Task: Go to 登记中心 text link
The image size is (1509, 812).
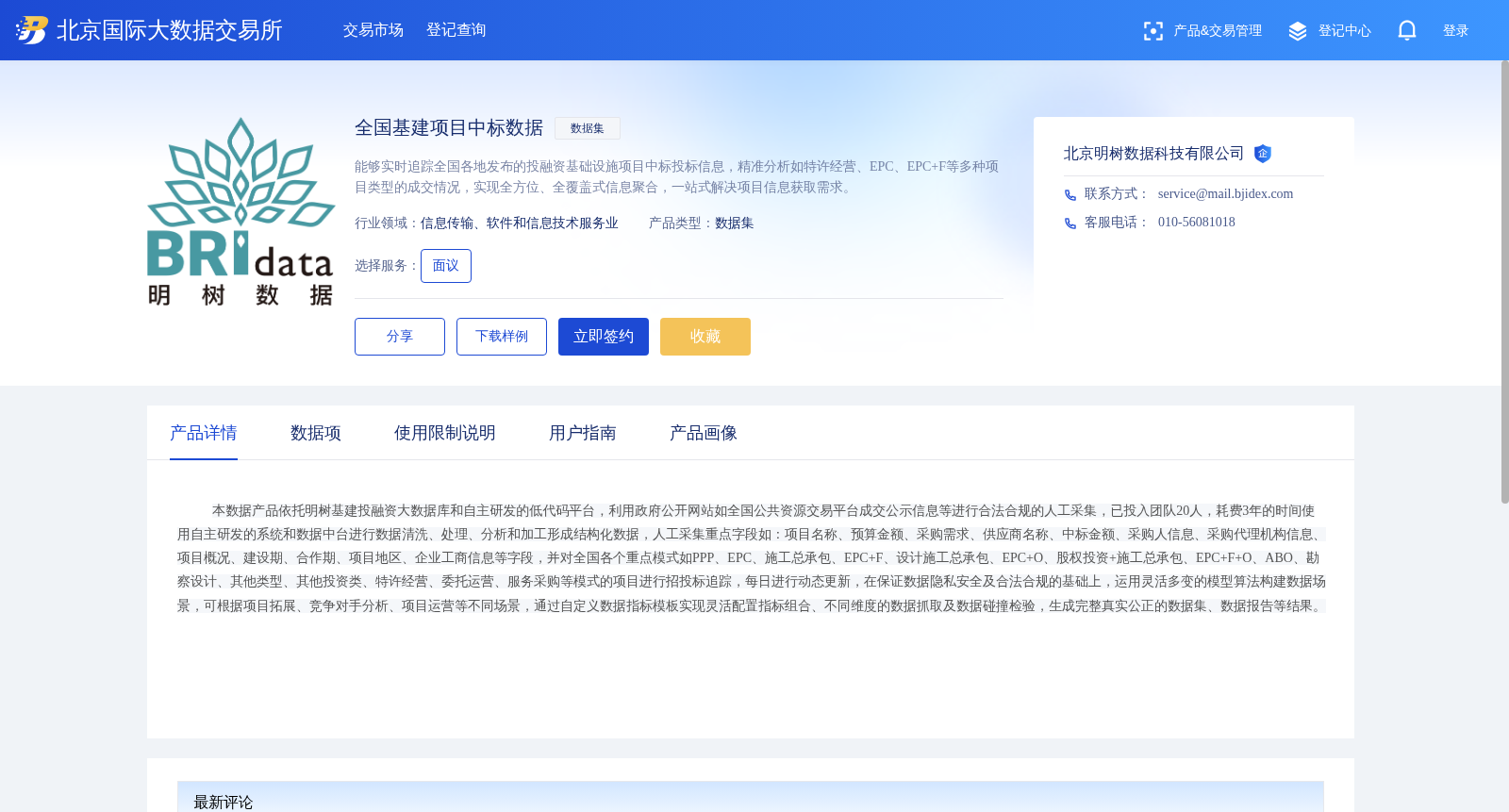Action: coord(1345,31)
